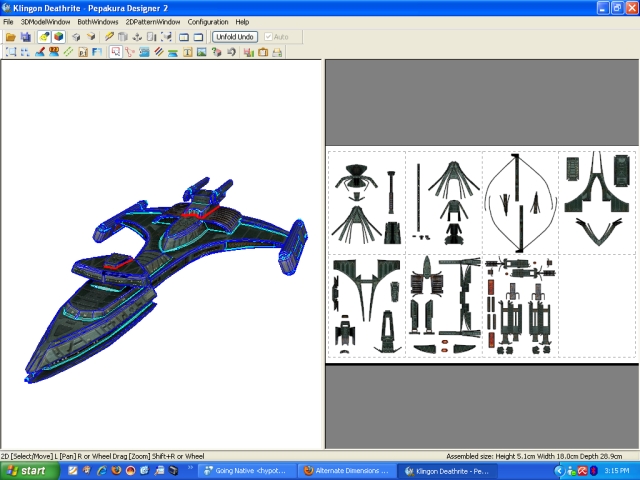
Task: Click the page with ruler icon
Action: click(x=151, y=37)
